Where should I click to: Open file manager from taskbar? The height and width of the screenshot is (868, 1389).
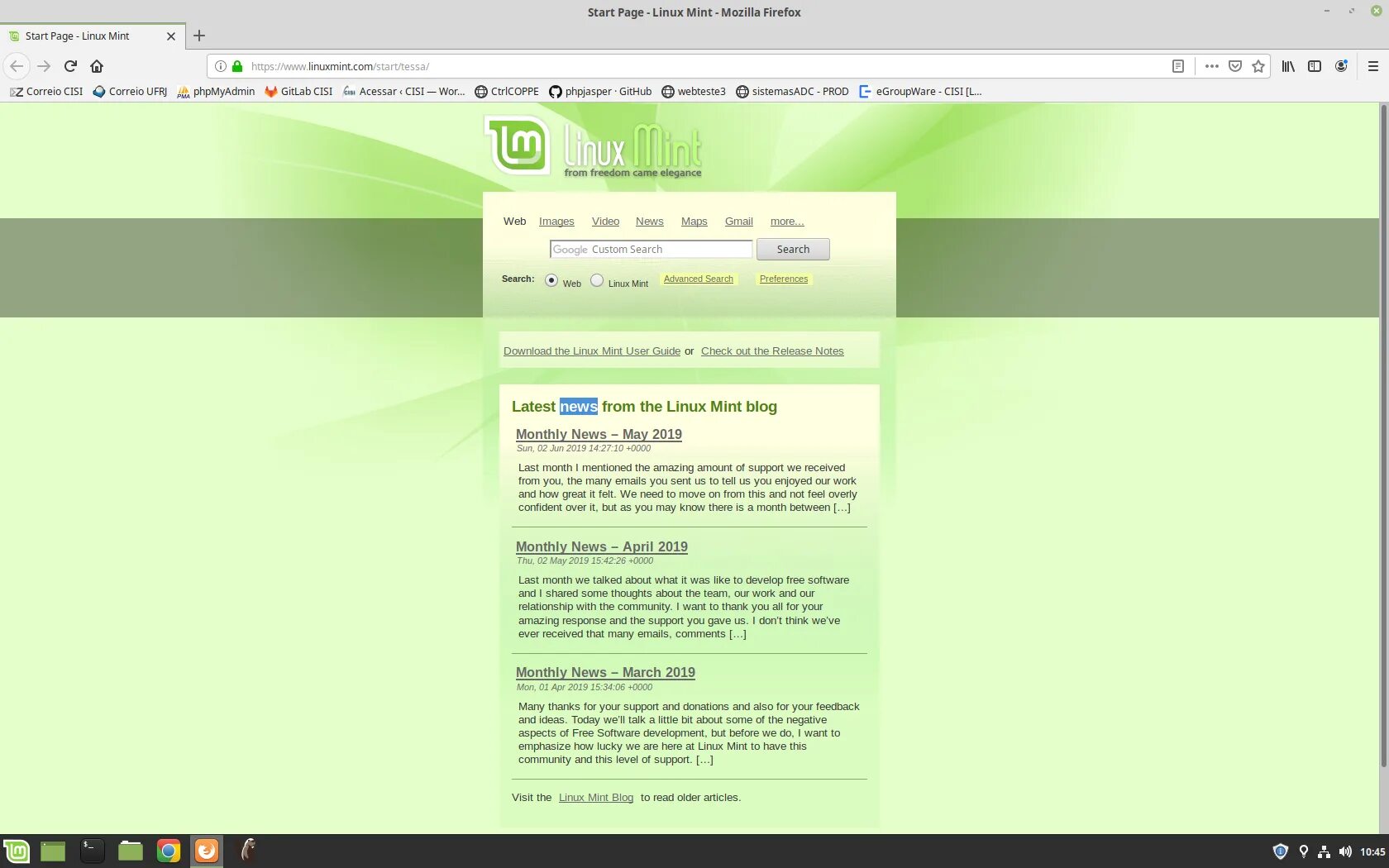[x=131, y=851]
